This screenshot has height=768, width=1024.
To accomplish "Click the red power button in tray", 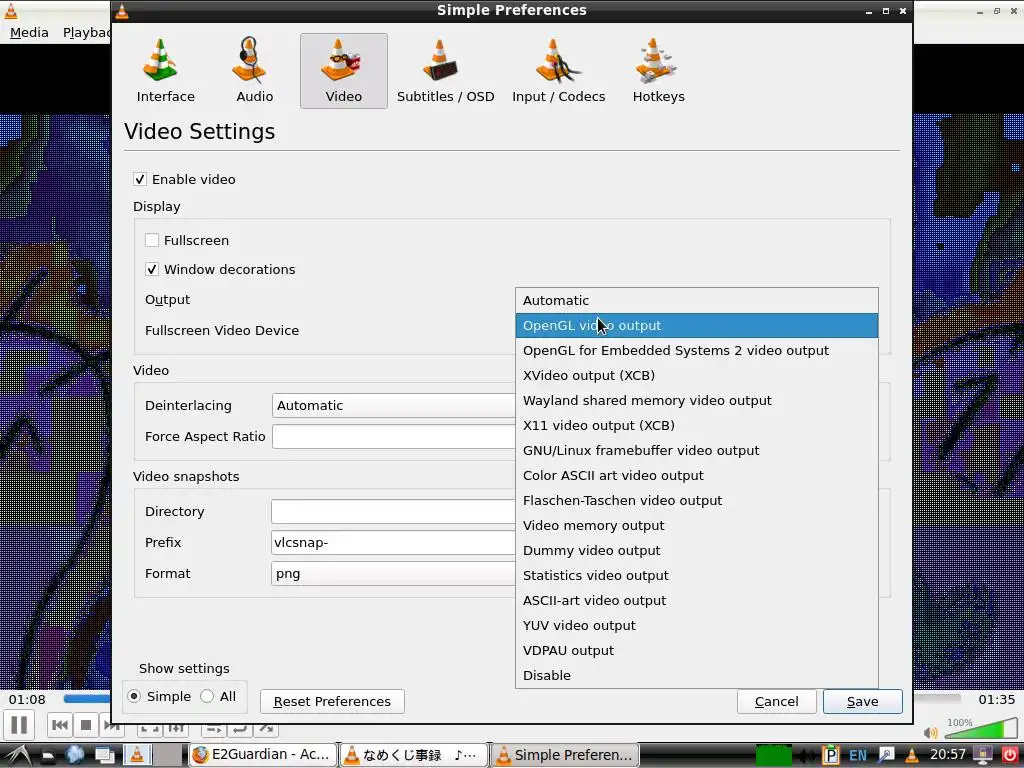I will [x=1011, y=755].
